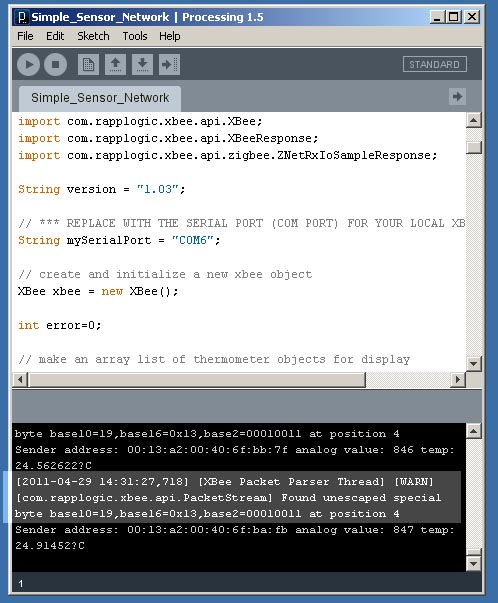Image resolution: width=498 pixels, height=603 pixels.
Task: Minimize the Processing window
Action: [x=437, y=17]
